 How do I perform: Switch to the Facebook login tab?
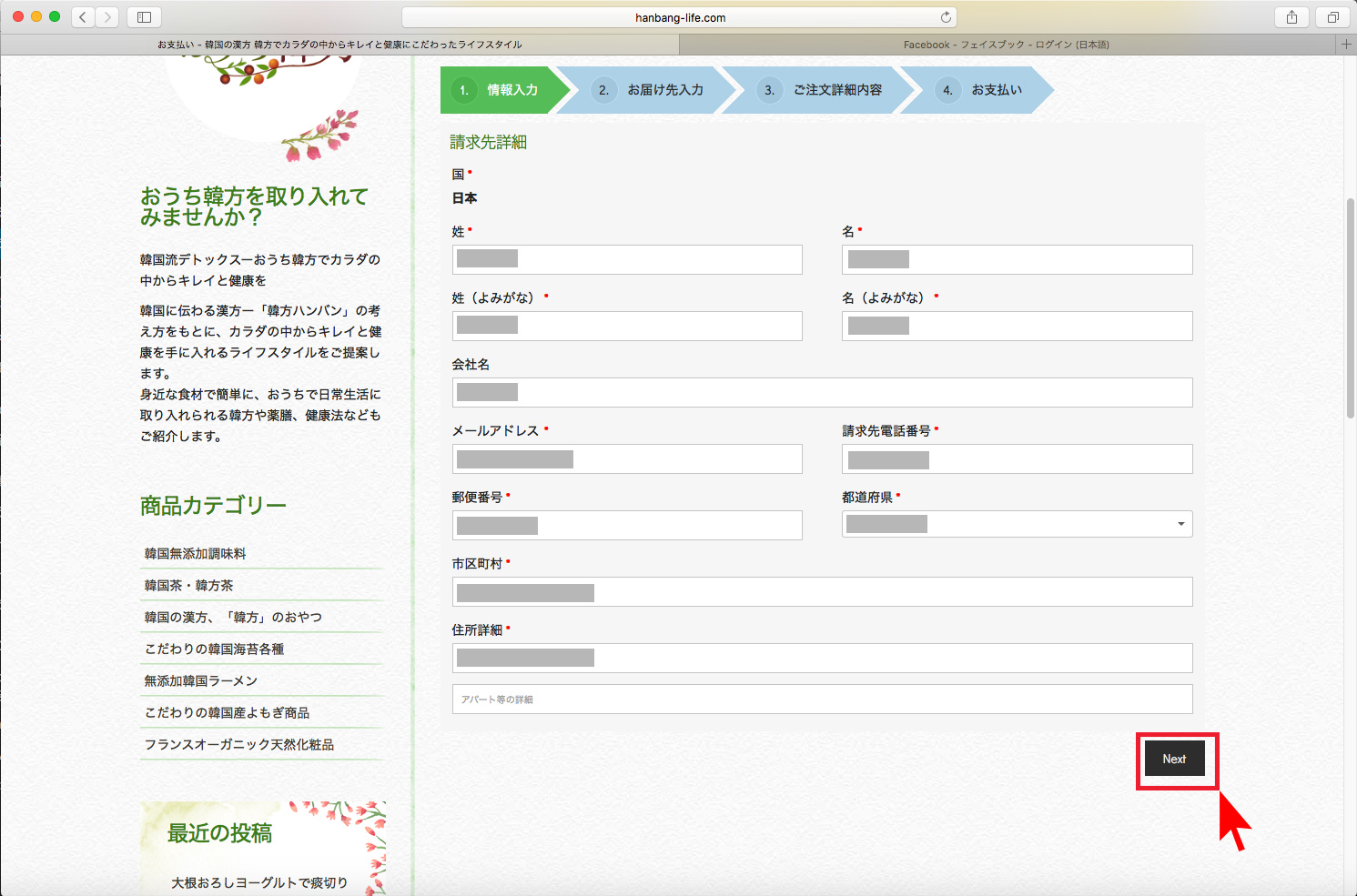[x=1006, y=45]
